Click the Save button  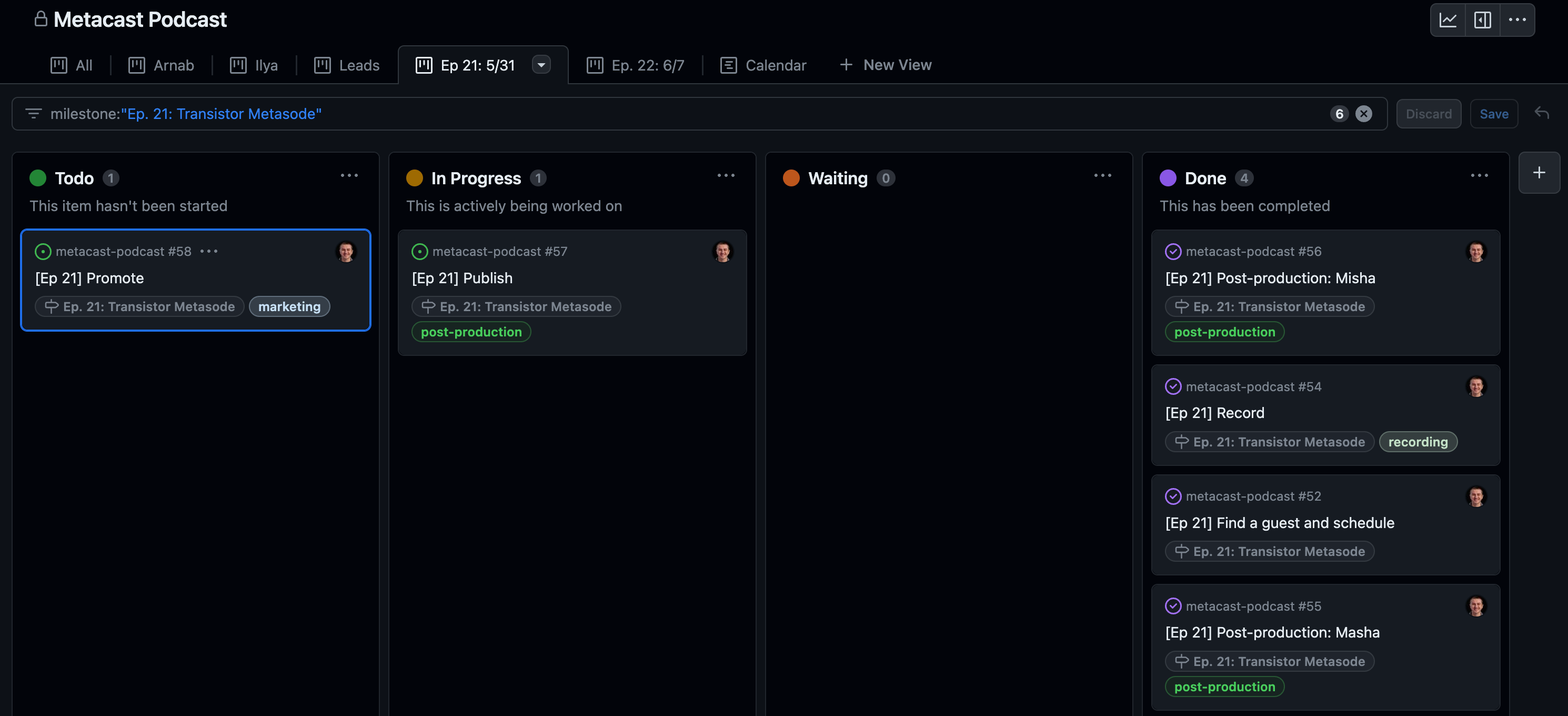(x=1494, y=114)
